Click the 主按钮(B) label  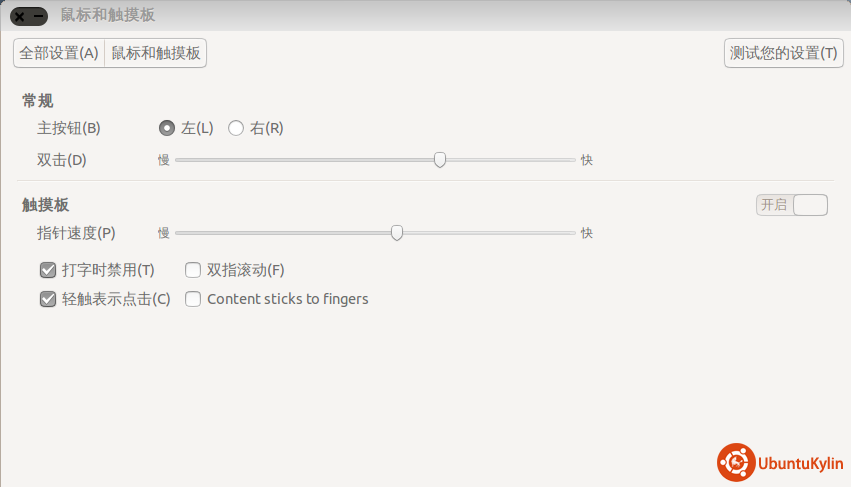click(x=69, y=128)
